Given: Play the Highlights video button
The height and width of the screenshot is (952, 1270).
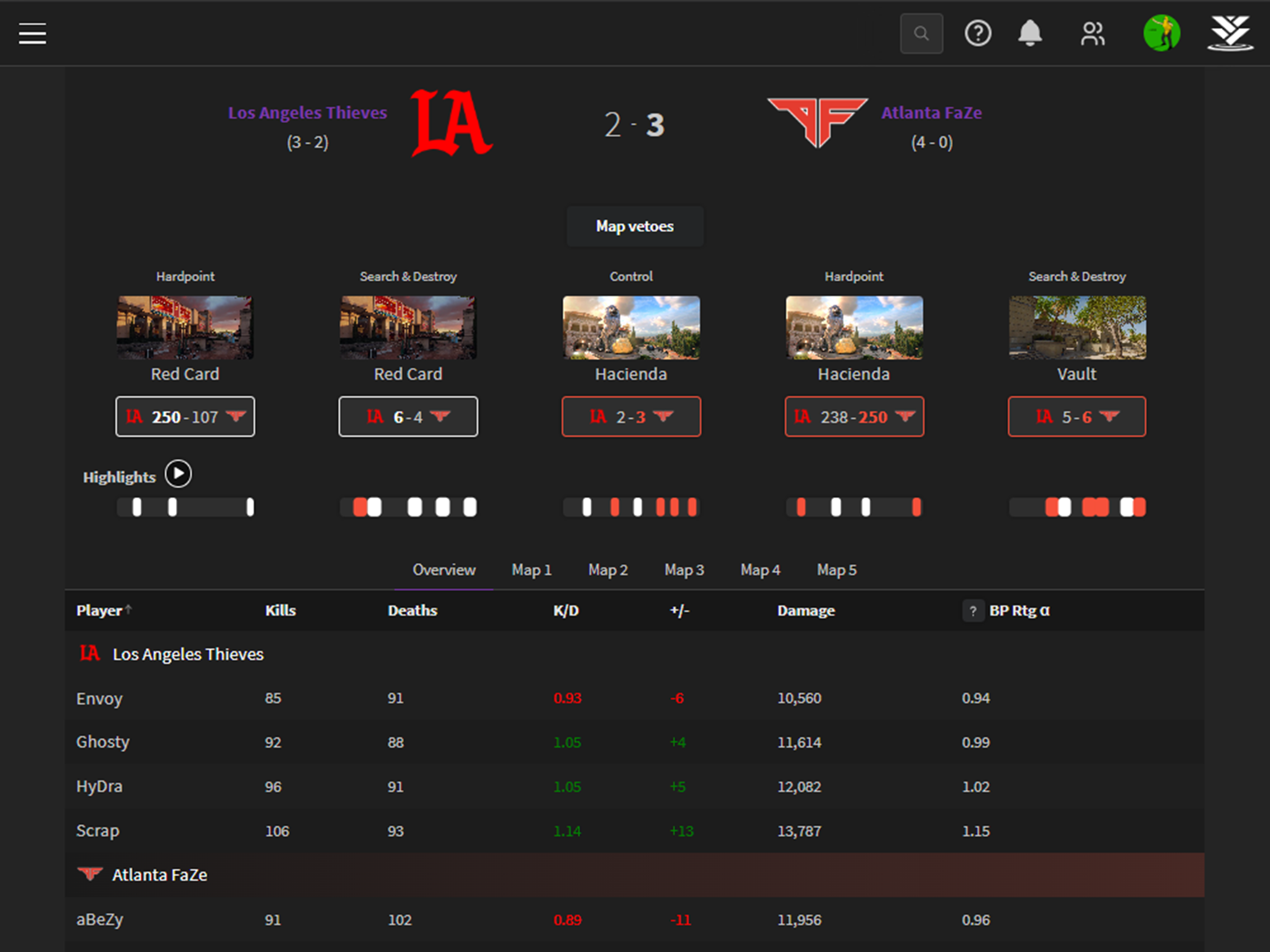Looking at the screenshot, I should 178,474.
